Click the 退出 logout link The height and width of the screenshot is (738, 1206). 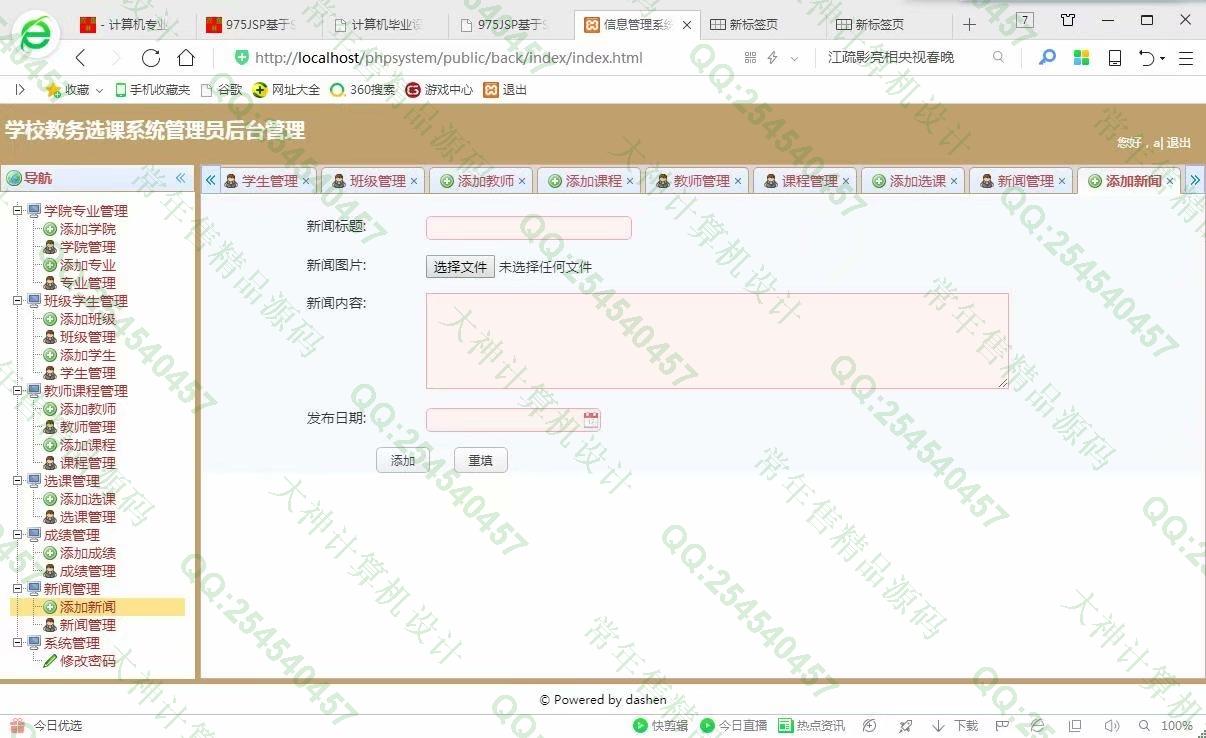[1179, 143]
